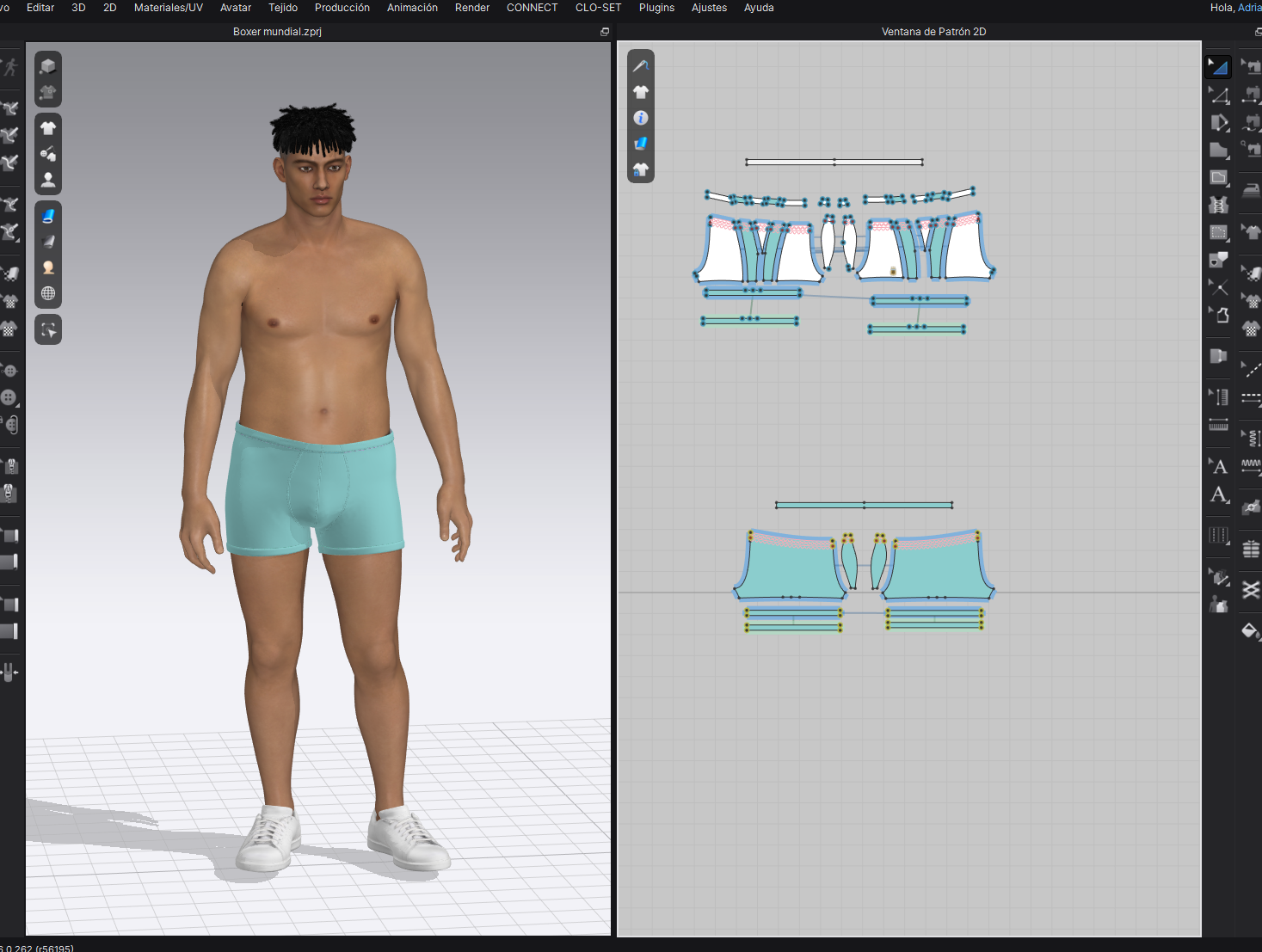The width and height of the screenshot is (1262, 952).
Task: Click the blue fabric icon in 2D window toolbar
Action: (641, 144)
